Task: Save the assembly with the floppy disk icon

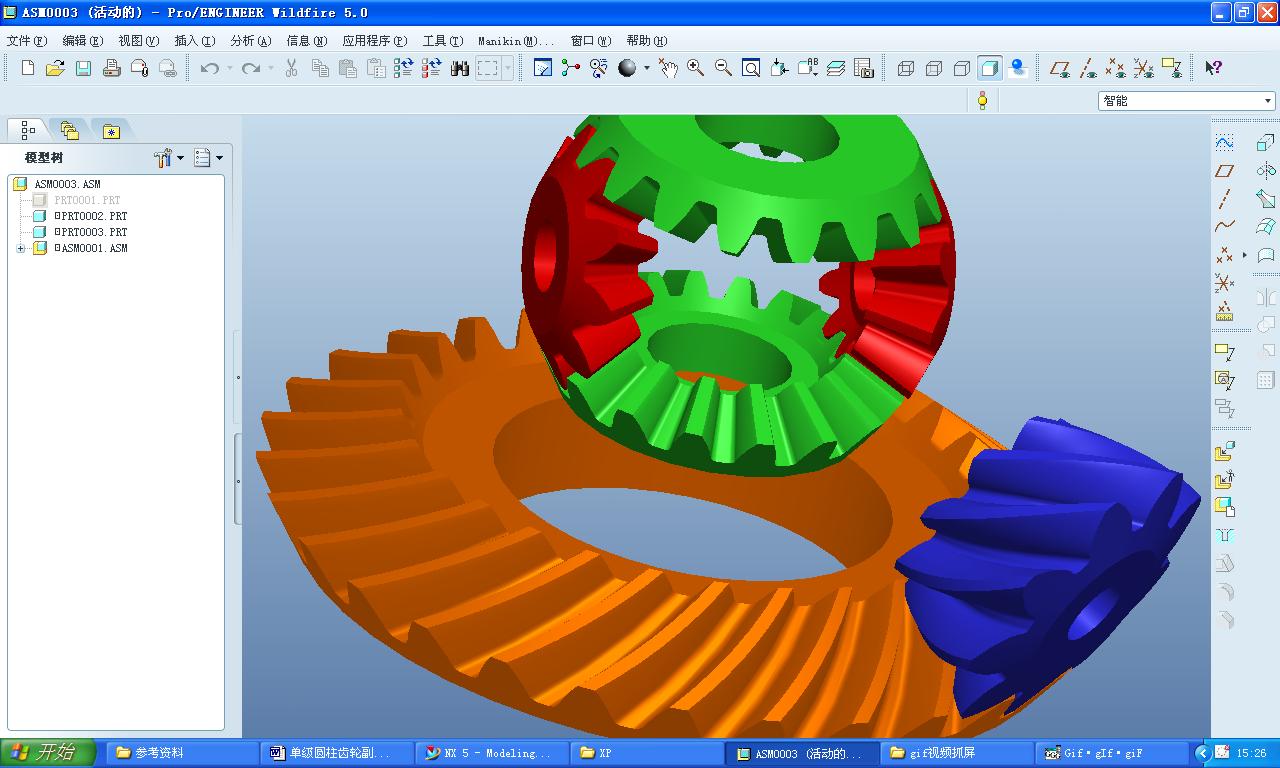Action: coord(84,68)
